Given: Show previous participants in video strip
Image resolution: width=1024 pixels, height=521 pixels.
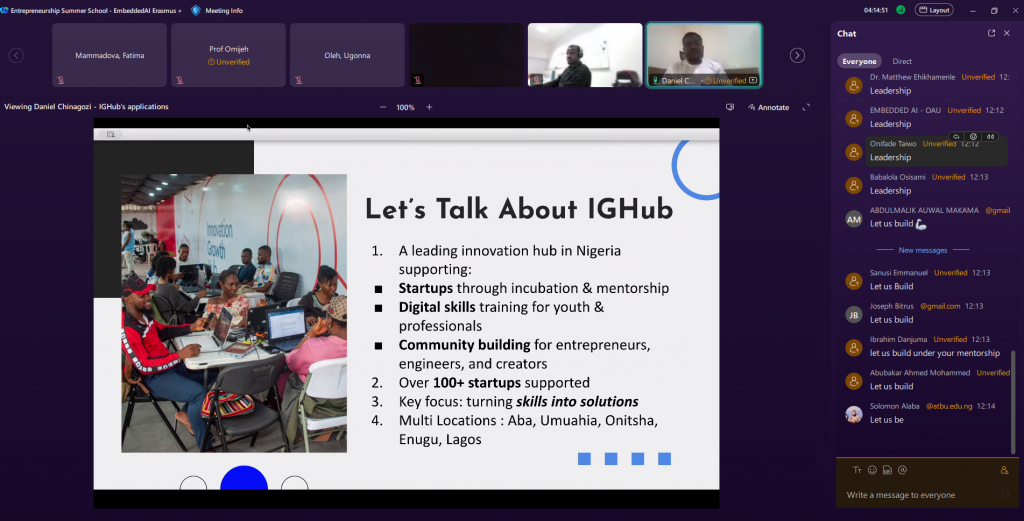Looking at the screenshot, I should coord(16,55).
